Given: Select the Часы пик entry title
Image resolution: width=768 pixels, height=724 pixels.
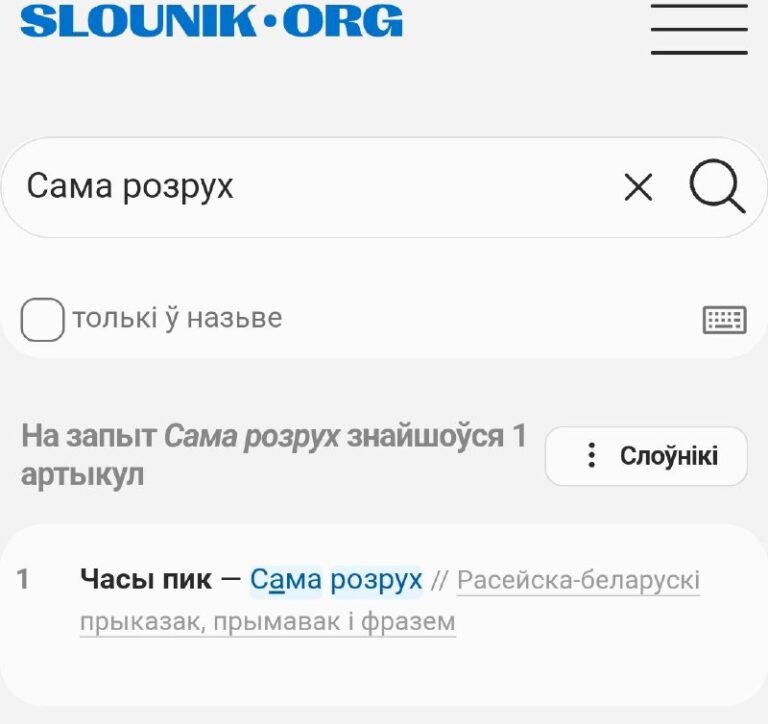Looking at the screenshot, I should [x=146, y=579].
